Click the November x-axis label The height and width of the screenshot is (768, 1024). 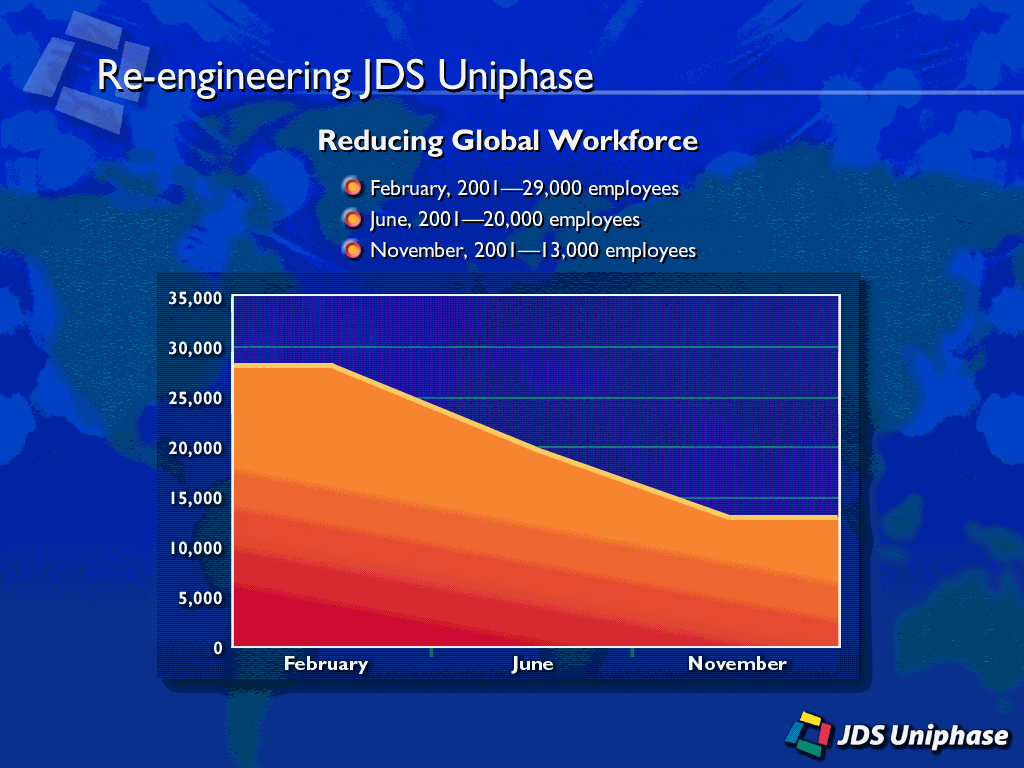coord(737,664)
